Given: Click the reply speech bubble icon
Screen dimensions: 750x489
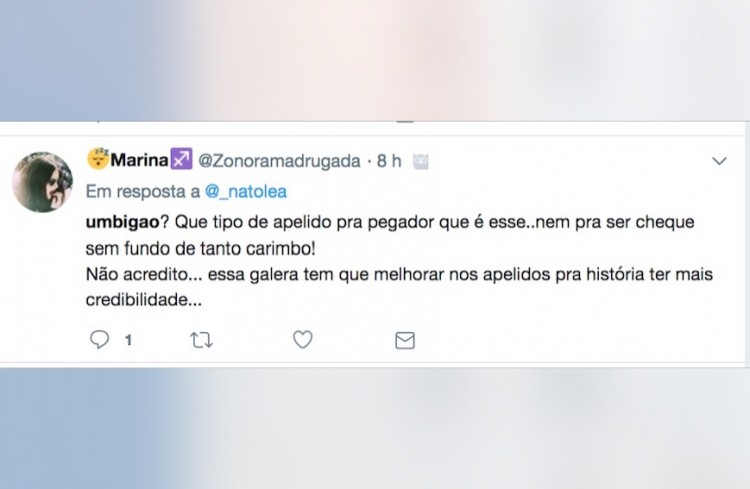Looking at the screenshot, I should (x=100, y=340).
